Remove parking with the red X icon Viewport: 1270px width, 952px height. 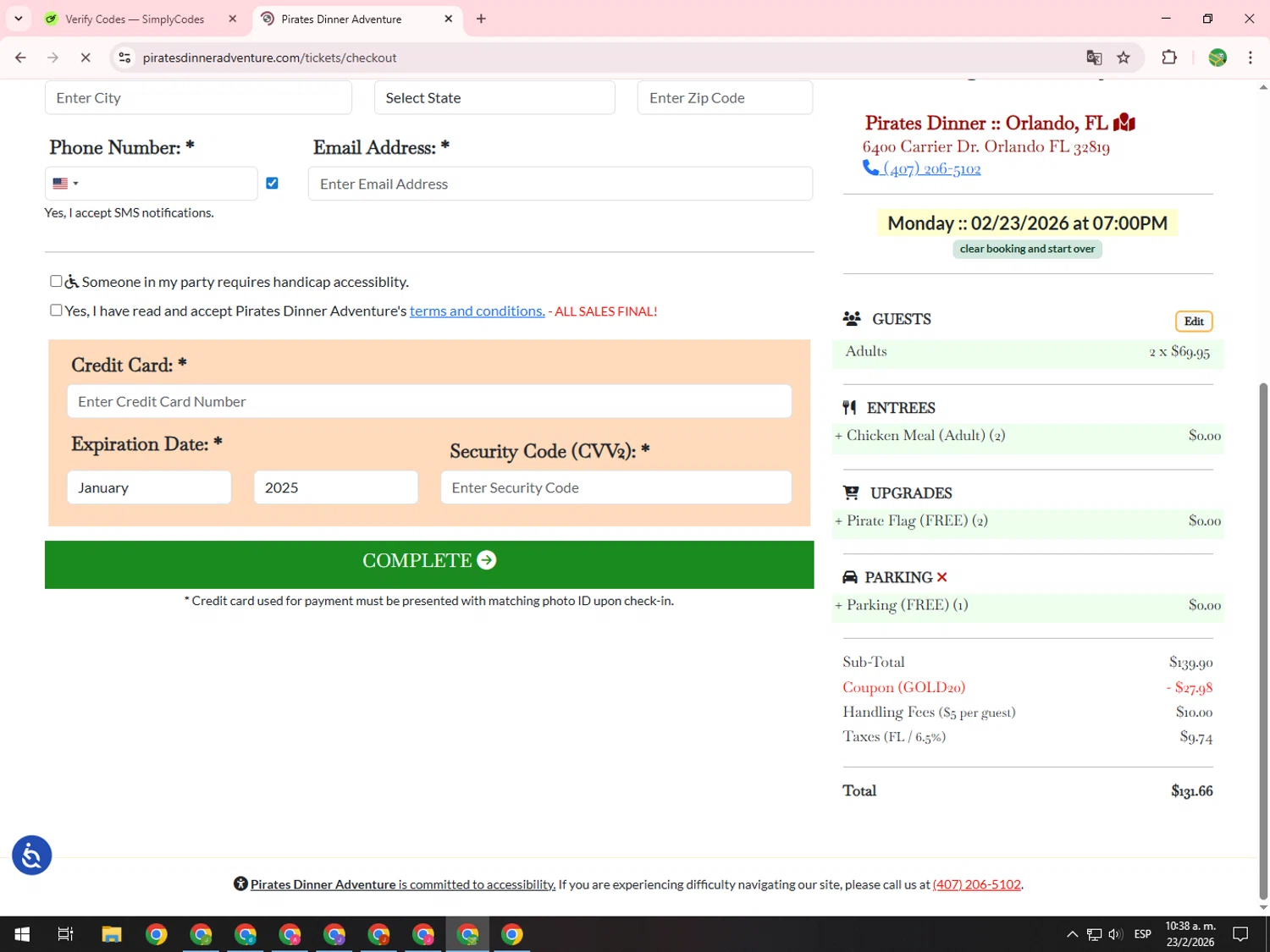(x=941, y=577)
